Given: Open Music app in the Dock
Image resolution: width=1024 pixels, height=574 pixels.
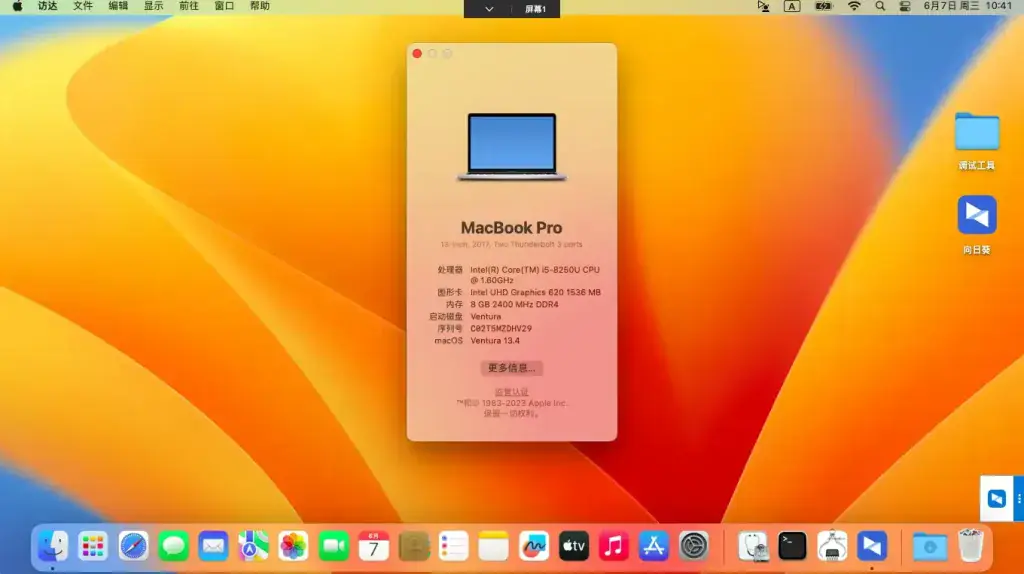Looking at the screenshot, I should click(614, 546).
